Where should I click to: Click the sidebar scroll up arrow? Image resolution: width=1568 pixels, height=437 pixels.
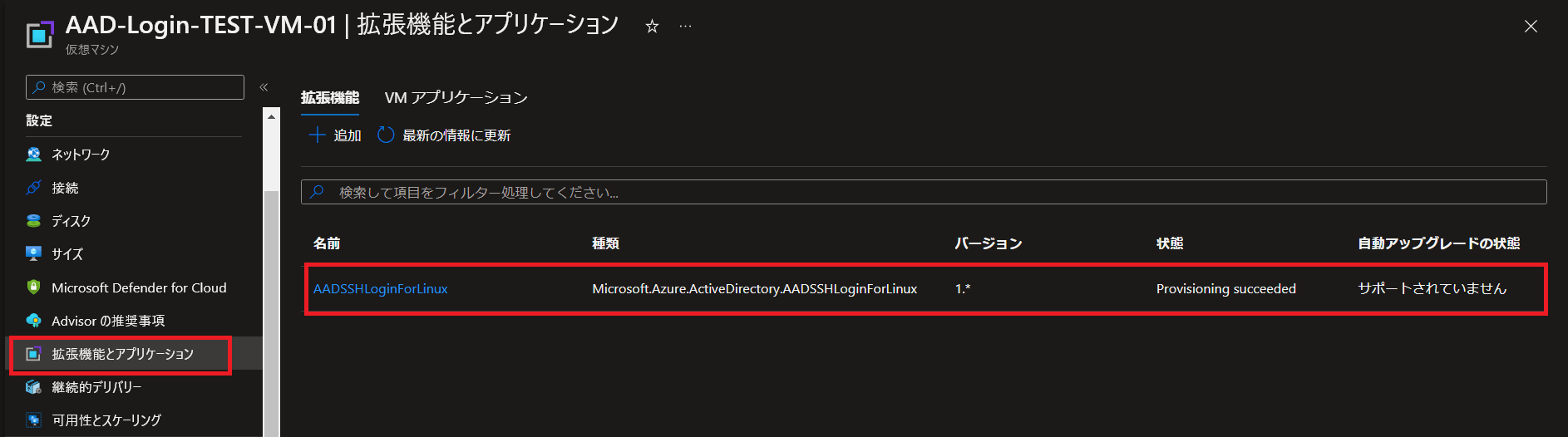coord(271,117)
